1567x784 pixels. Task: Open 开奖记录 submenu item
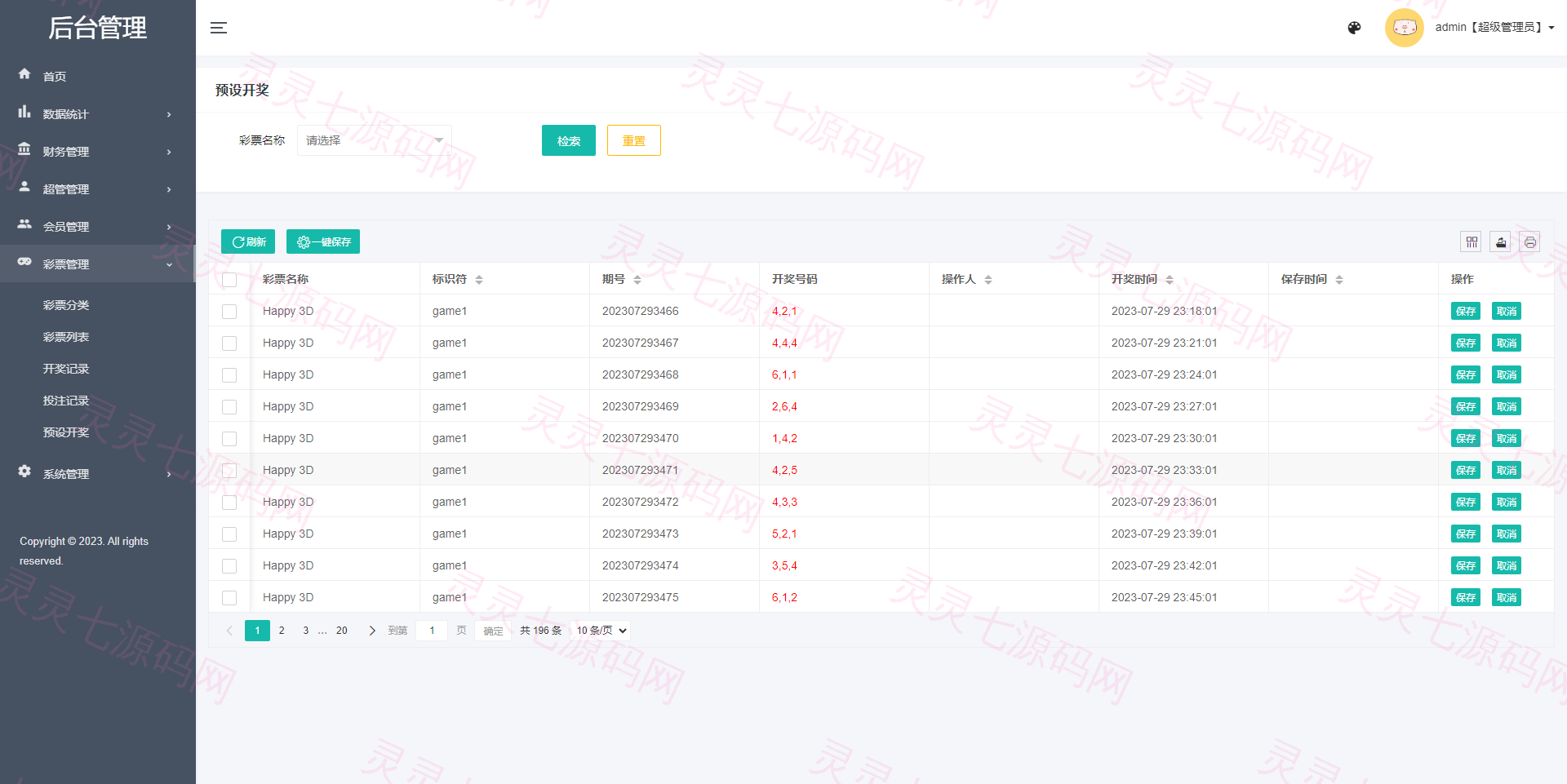66,369
